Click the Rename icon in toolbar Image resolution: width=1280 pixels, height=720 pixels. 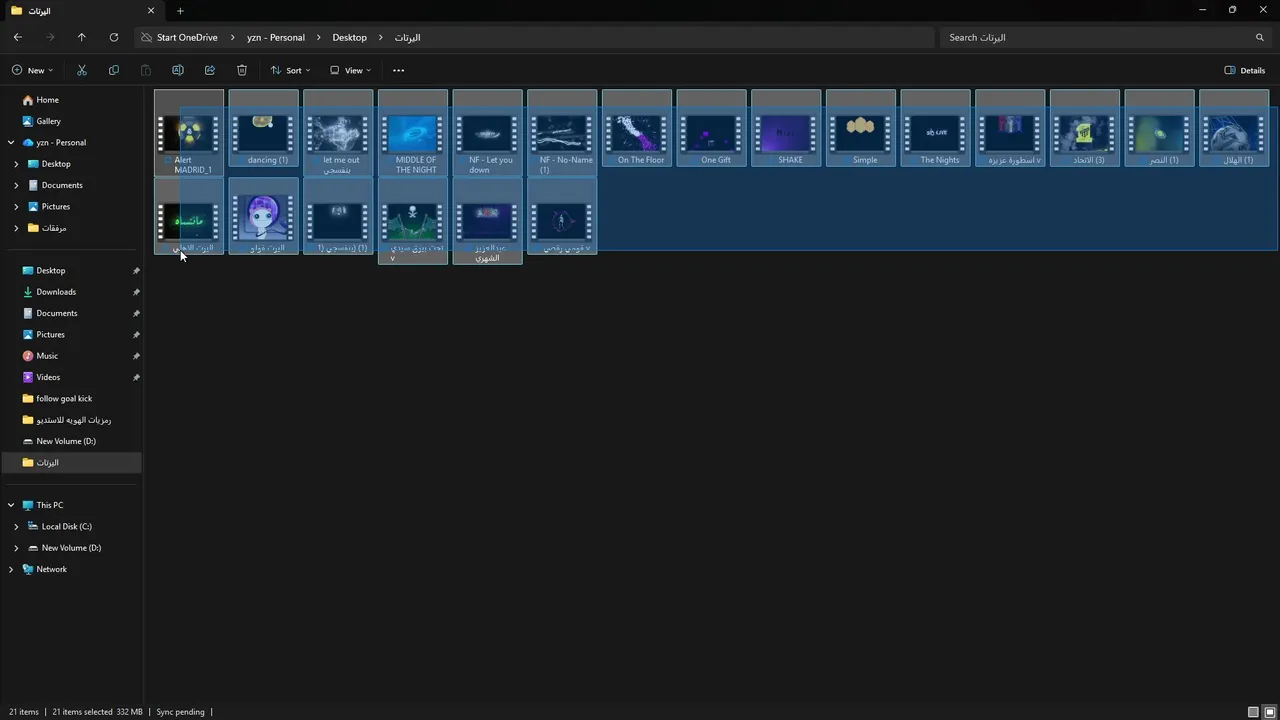coord(178,70)
